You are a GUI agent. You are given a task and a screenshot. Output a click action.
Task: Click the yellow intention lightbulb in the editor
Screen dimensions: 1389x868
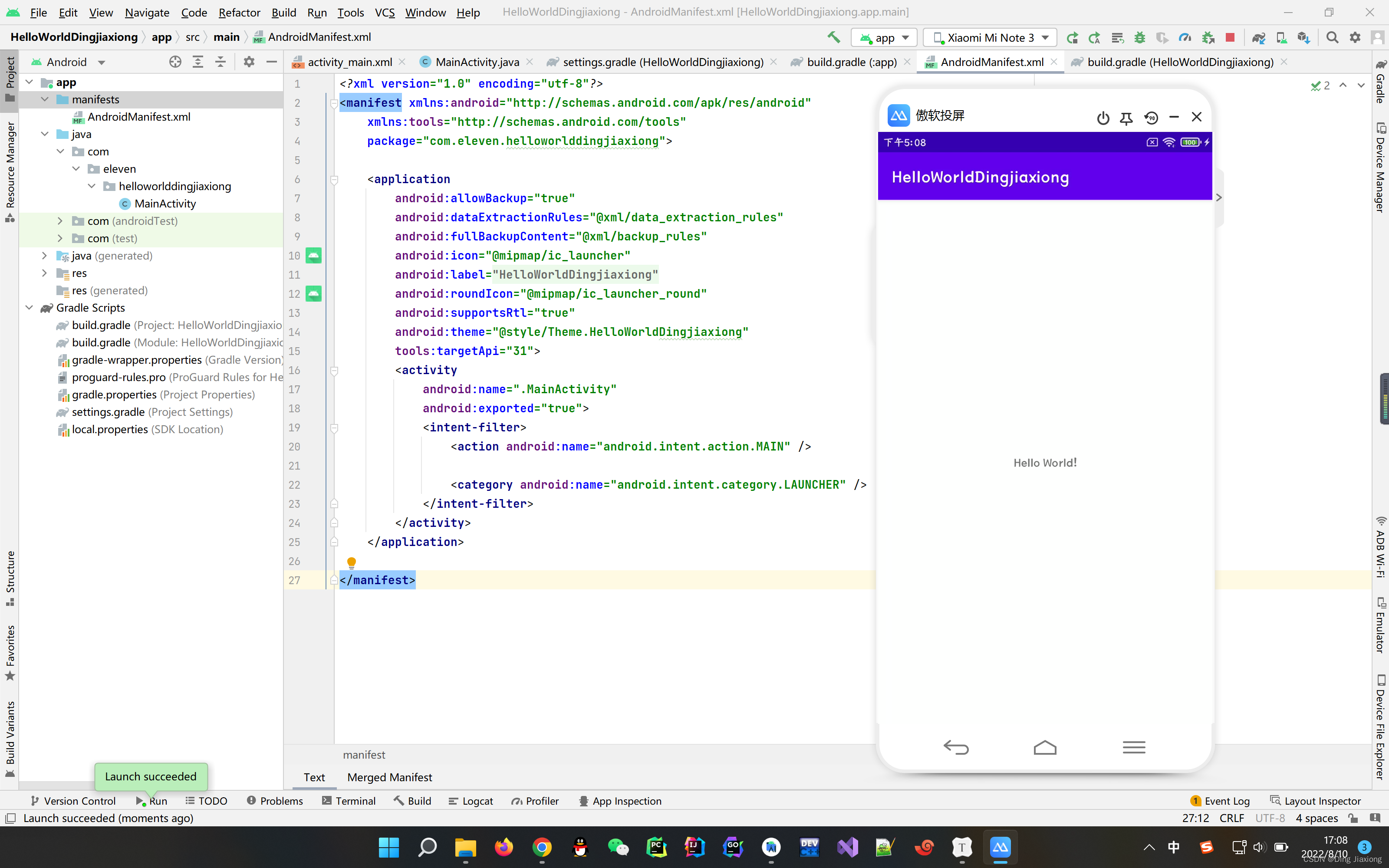[x=351, y=562]
